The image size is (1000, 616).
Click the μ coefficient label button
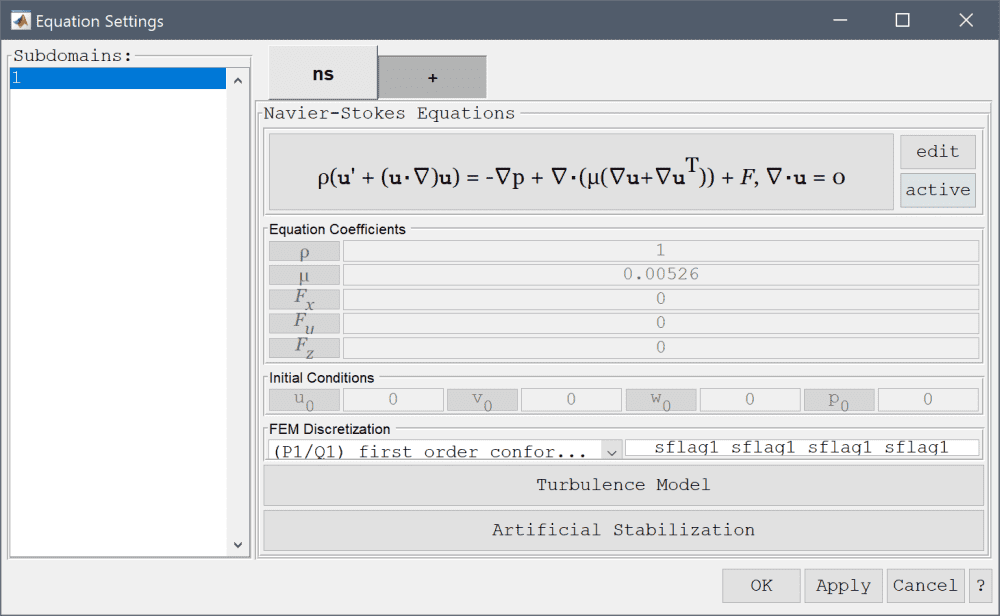[x=304, y=275]
